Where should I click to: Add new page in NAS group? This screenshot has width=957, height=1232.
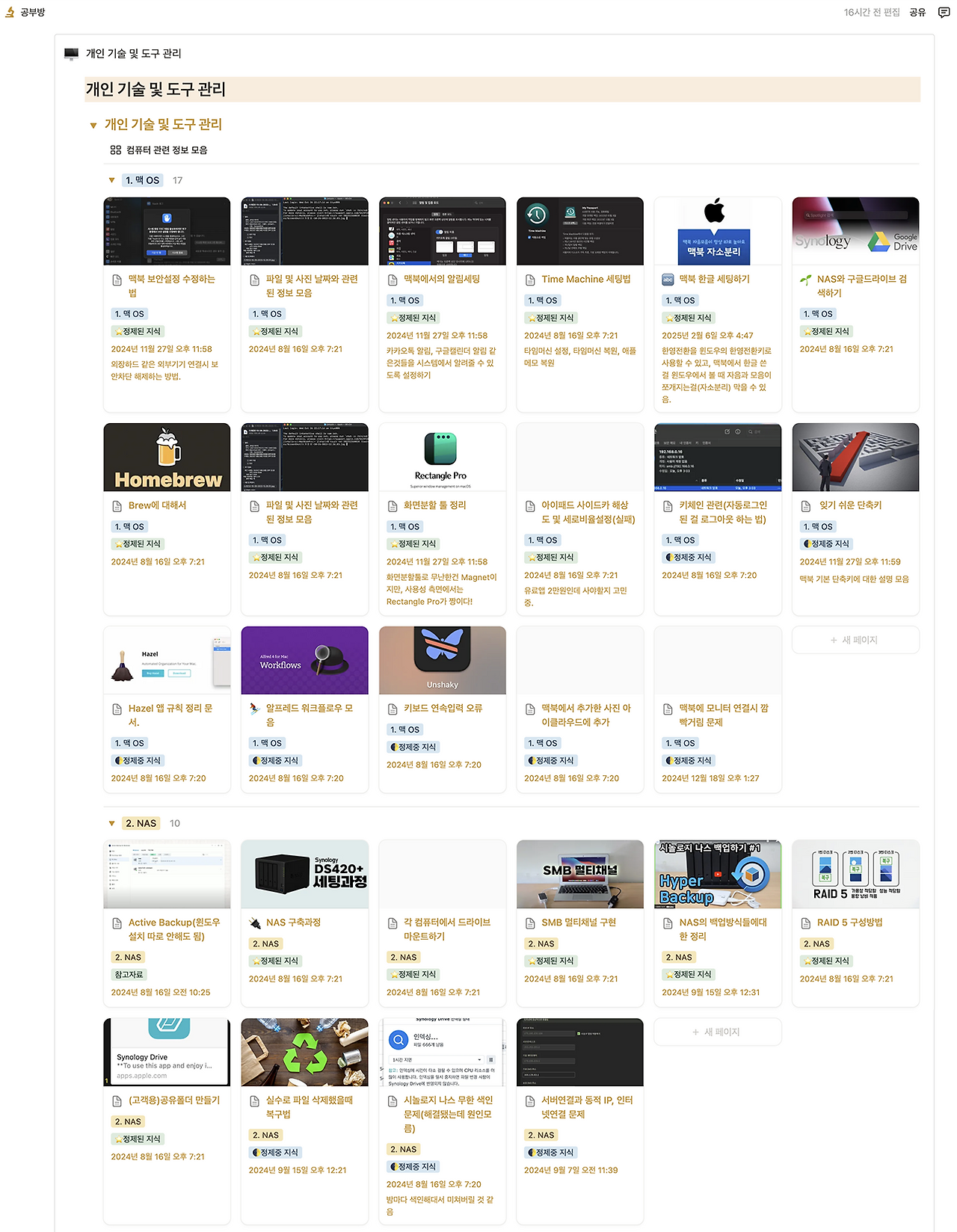click(718, 1032)
